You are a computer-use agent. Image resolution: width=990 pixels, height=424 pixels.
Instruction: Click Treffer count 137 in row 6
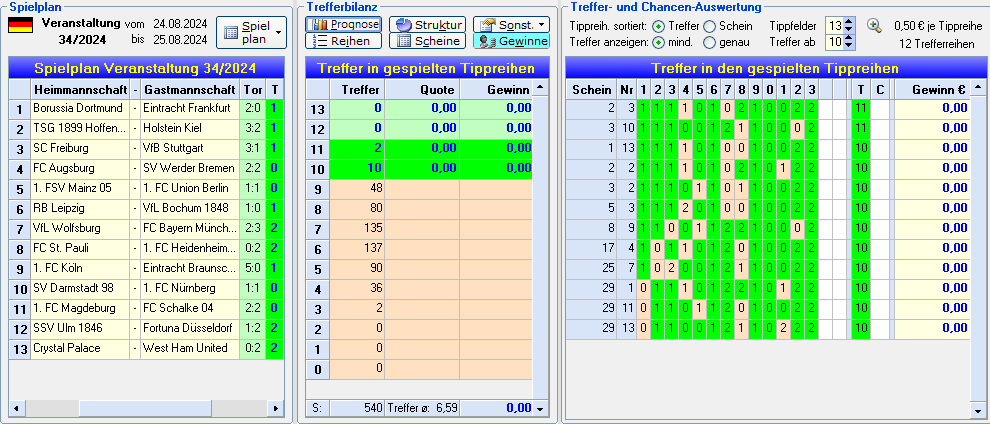point(357,250)
